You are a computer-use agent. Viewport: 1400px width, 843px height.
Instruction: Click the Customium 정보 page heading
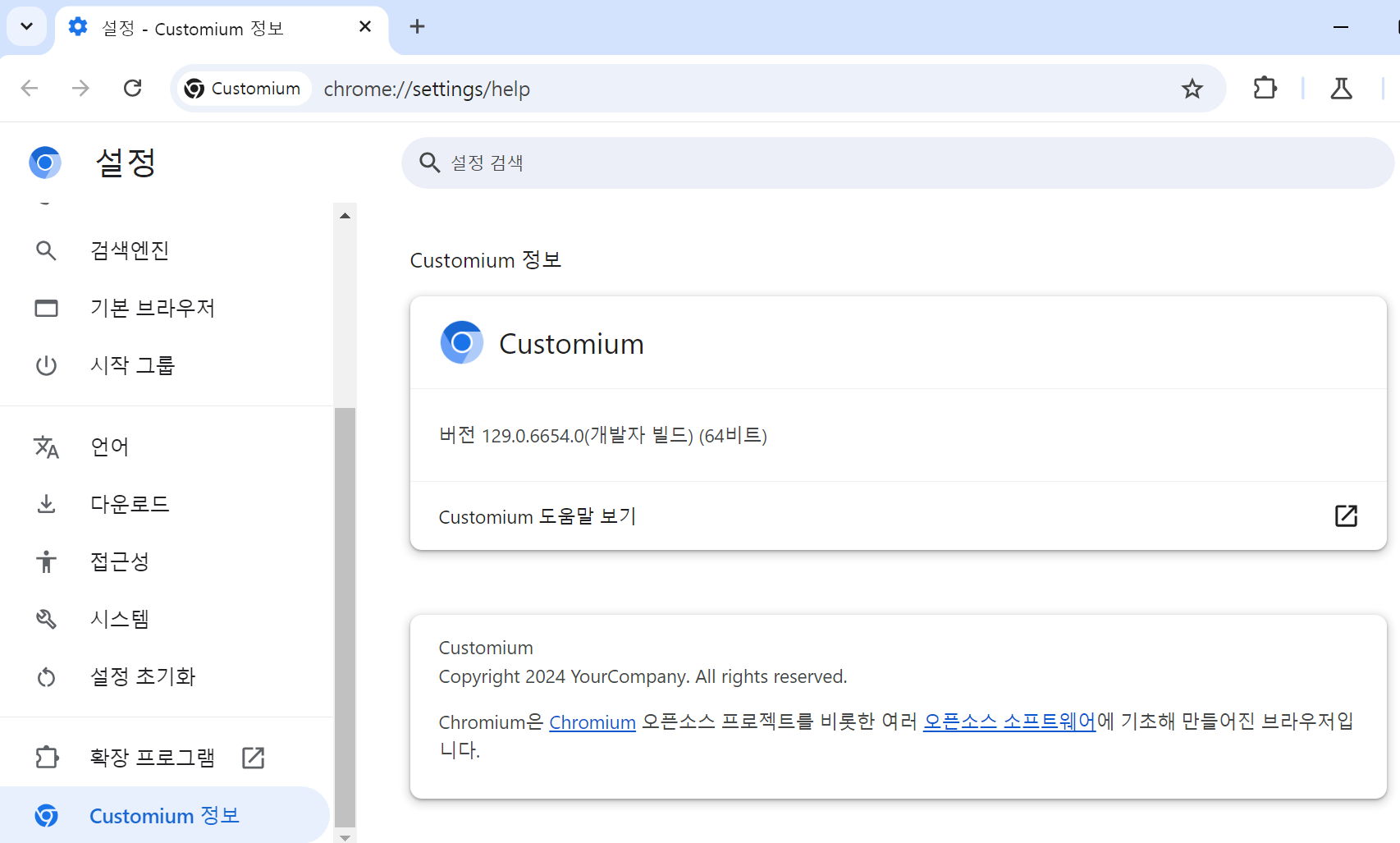click(x=485, y=260)
